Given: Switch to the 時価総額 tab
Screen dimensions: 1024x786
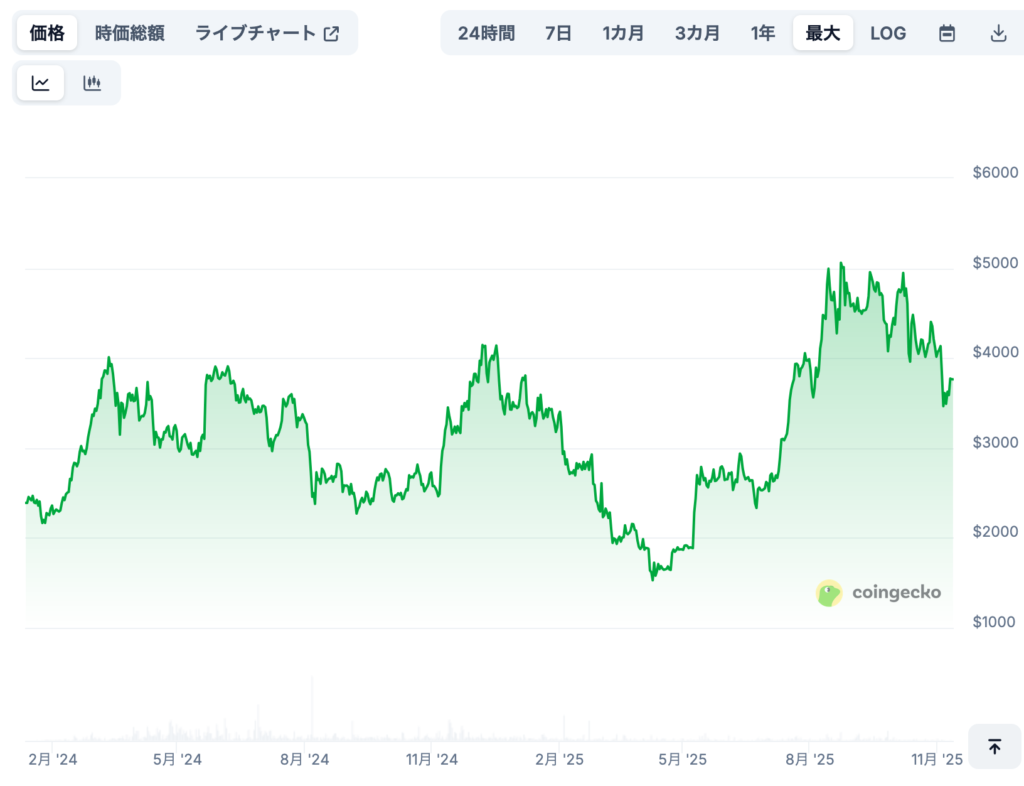Looking at the screenshot, I should point(130,32).
